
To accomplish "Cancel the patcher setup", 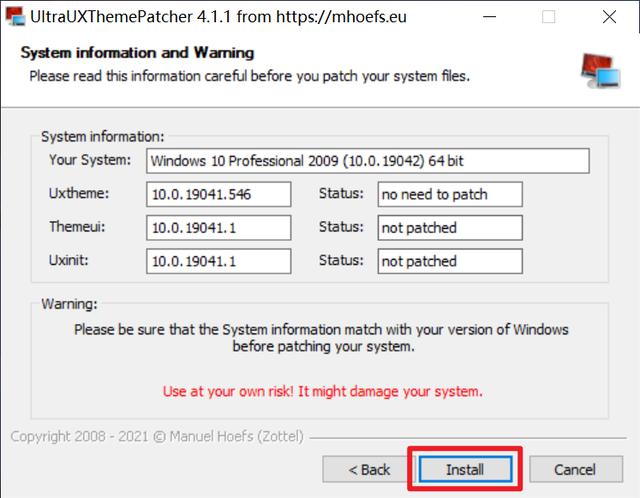I will (575, 469).
